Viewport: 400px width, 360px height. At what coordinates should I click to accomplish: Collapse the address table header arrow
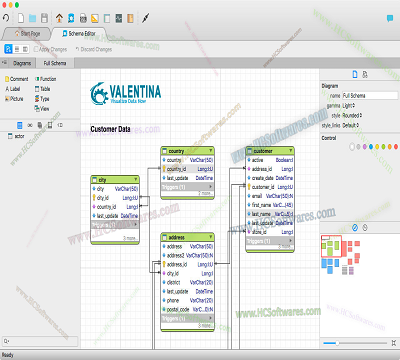tap(210, 237)
